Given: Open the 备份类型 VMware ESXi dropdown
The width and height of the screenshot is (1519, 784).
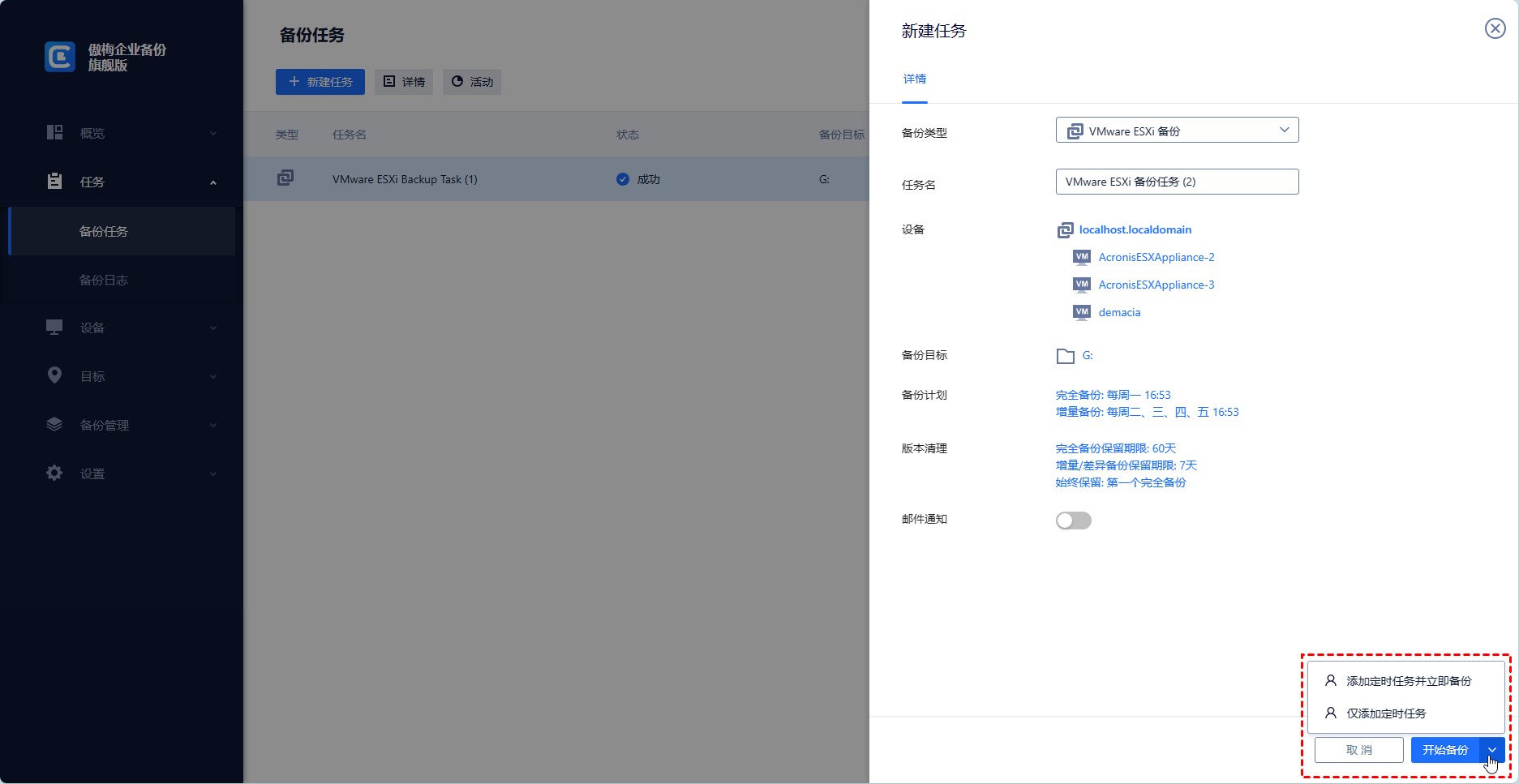Looking at the screenshot, I should click(x=1177, y=130).
